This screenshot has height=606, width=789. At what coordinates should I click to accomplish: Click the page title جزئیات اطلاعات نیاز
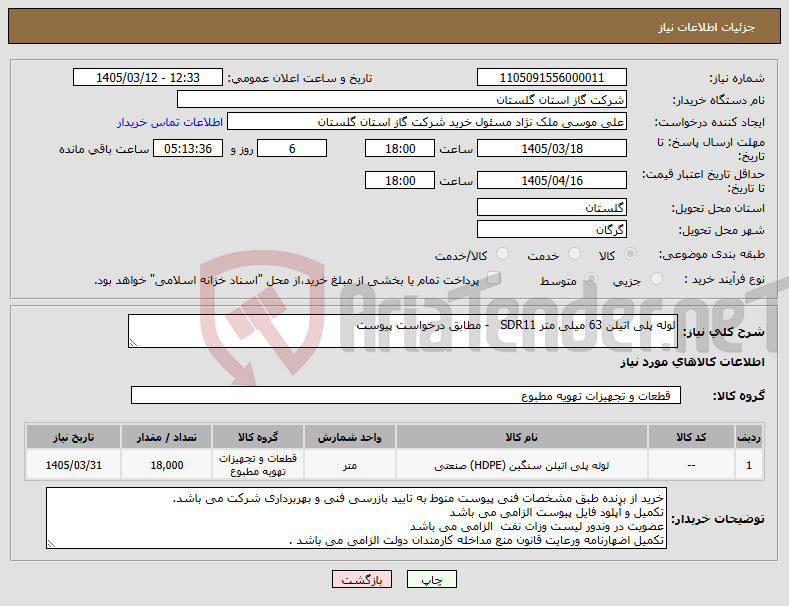click(x=706, y=27)
